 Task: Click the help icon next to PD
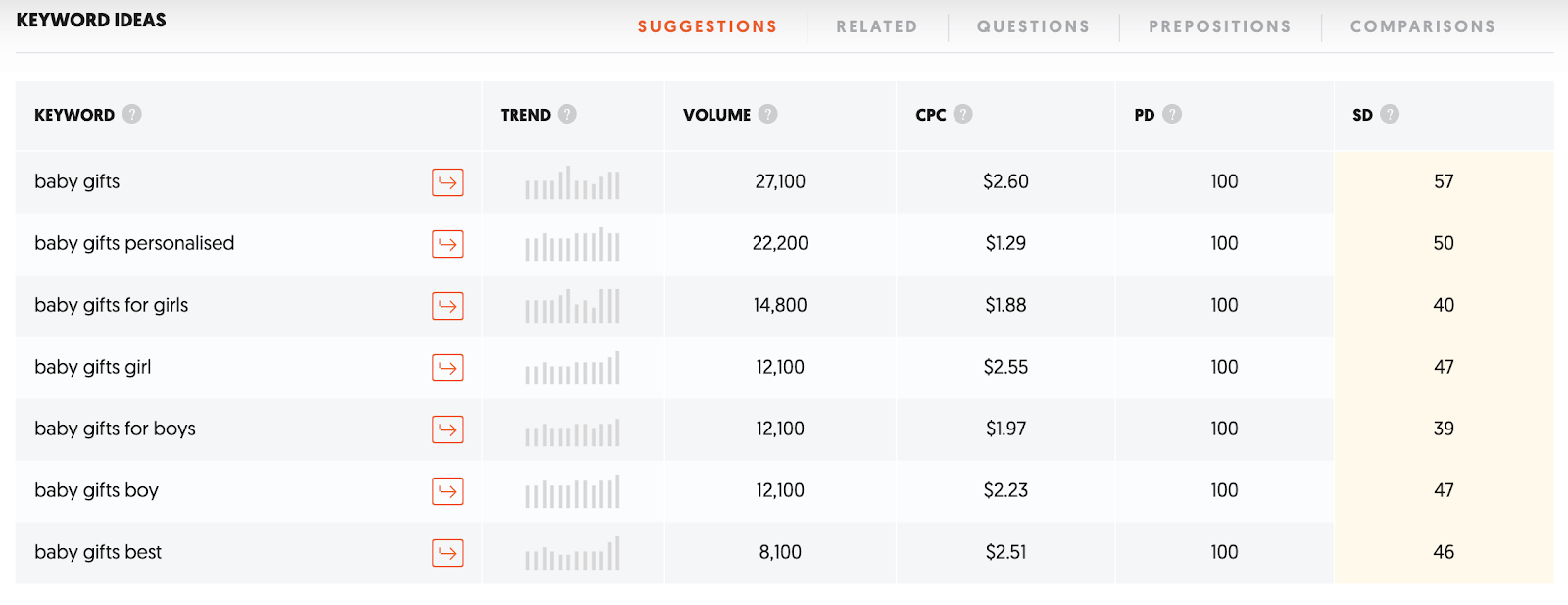1172,114
